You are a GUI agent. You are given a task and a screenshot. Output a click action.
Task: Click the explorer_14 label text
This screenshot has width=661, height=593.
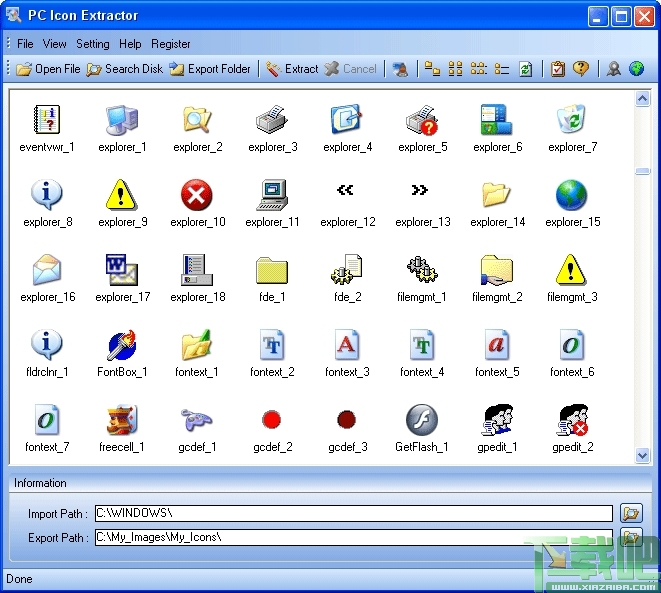coord(497,222)
